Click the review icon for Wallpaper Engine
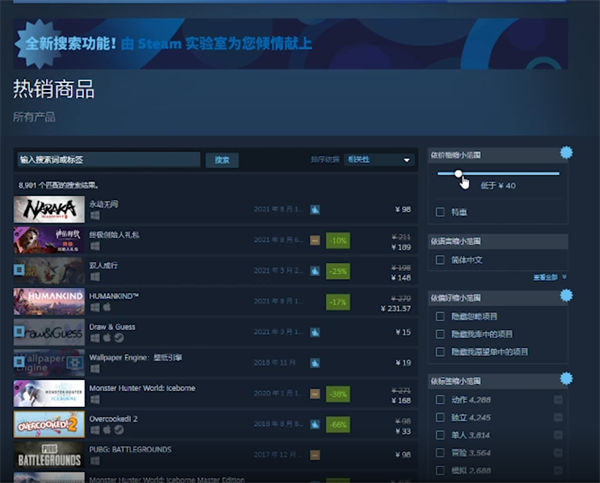The height and width of the screenshot is (483, 600). click(x=315, y=363)
